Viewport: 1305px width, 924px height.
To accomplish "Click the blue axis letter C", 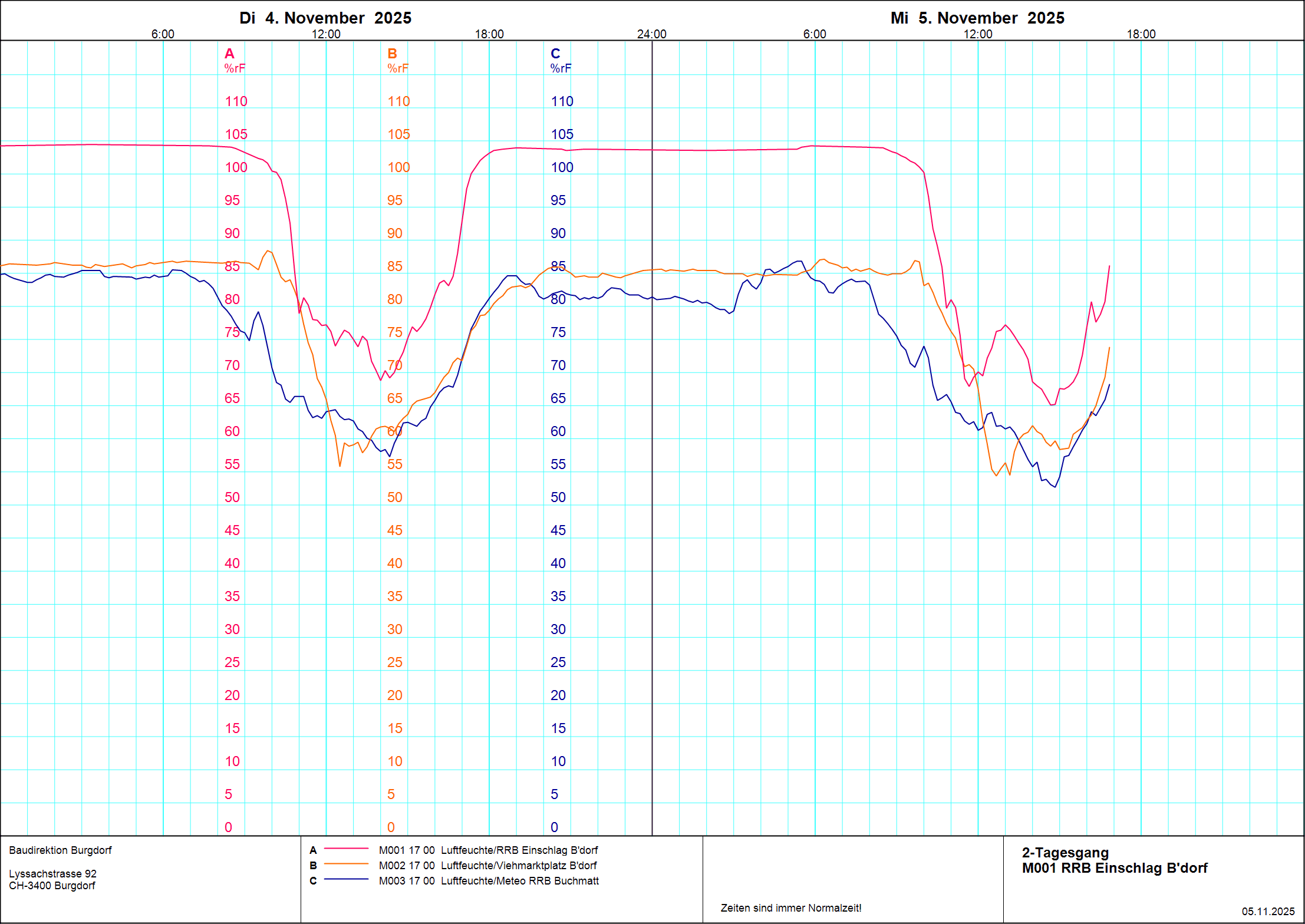I will click(555, 54).
